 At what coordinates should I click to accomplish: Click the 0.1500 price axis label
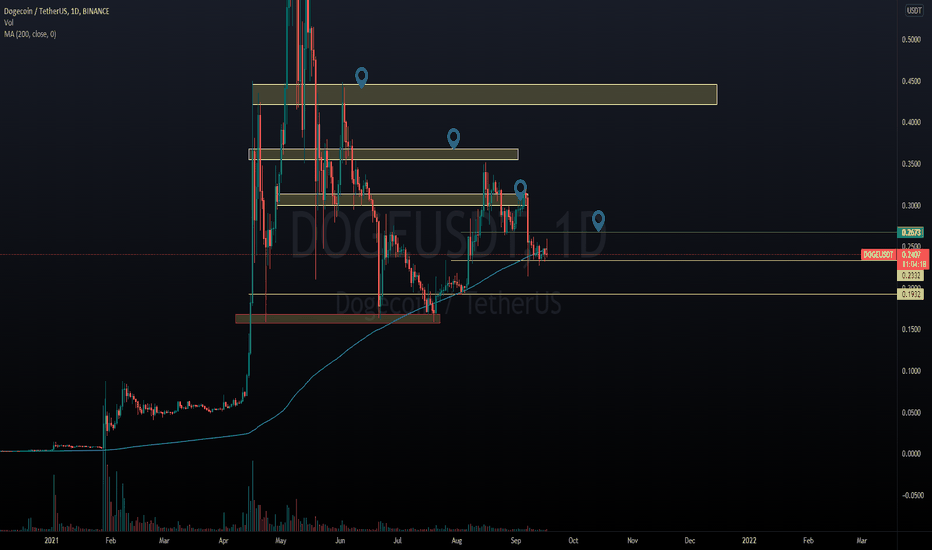[x=911, y=329]
